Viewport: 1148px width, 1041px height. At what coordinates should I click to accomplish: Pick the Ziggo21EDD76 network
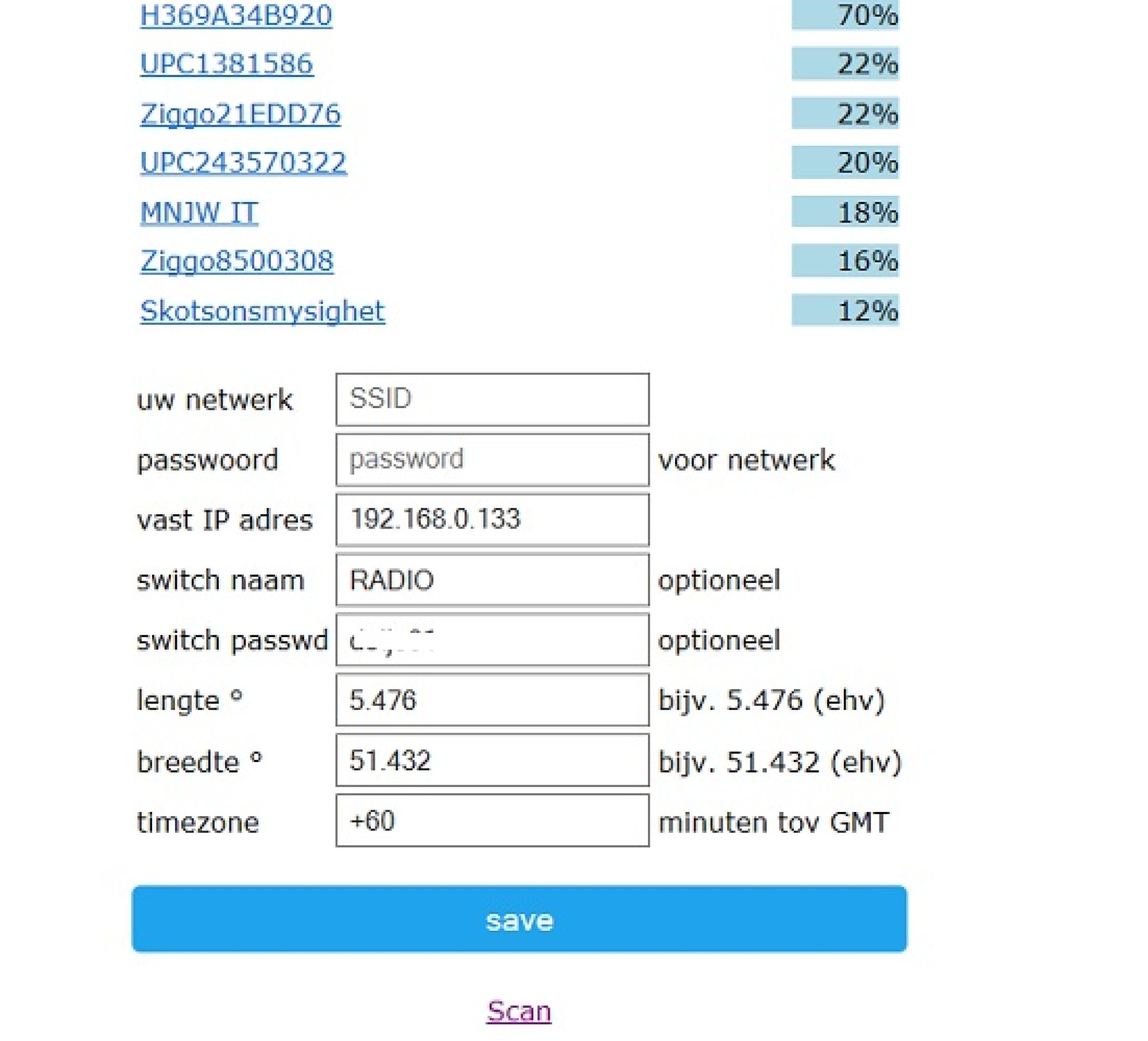241,114
